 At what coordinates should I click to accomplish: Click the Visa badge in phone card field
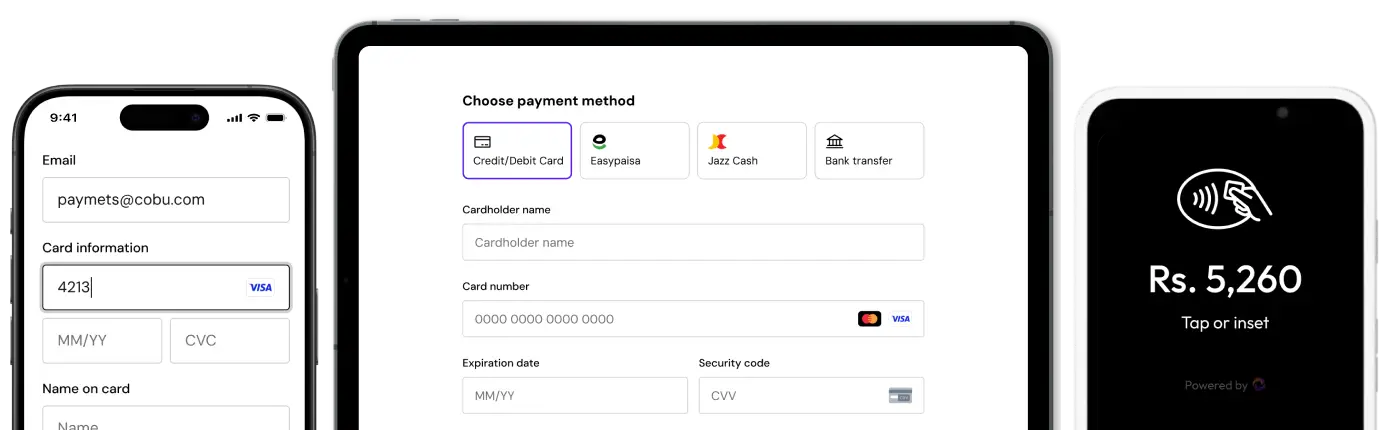pyautogui.click(x=260, y=288)
